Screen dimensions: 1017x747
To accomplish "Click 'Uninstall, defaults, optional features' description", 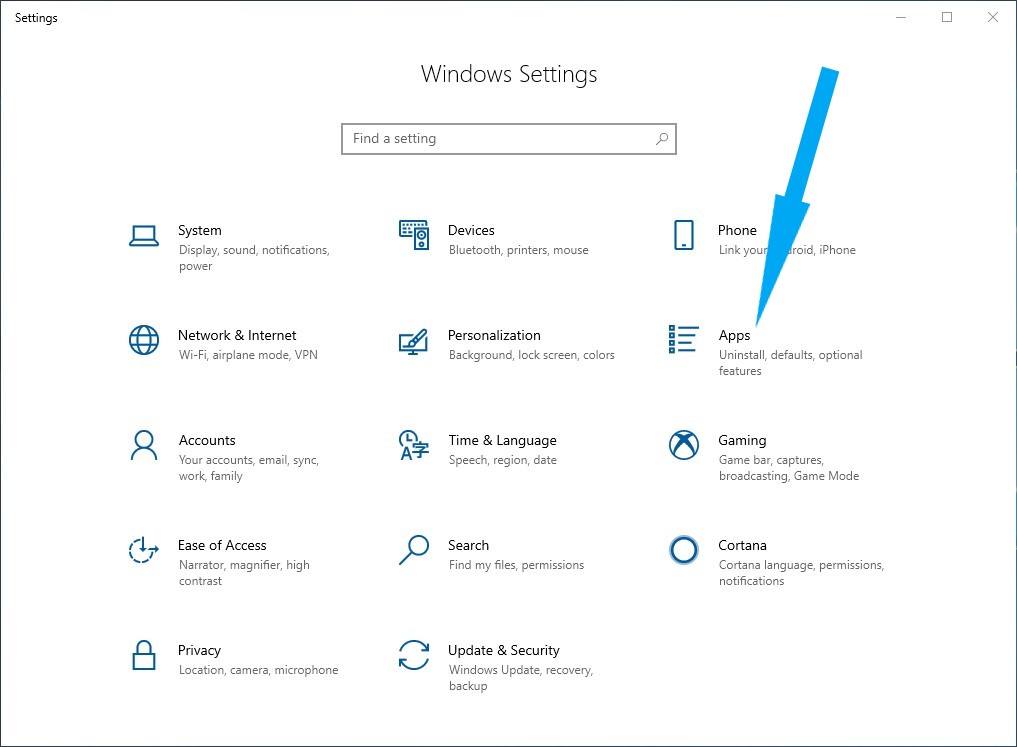I will [x=791, y=363].
